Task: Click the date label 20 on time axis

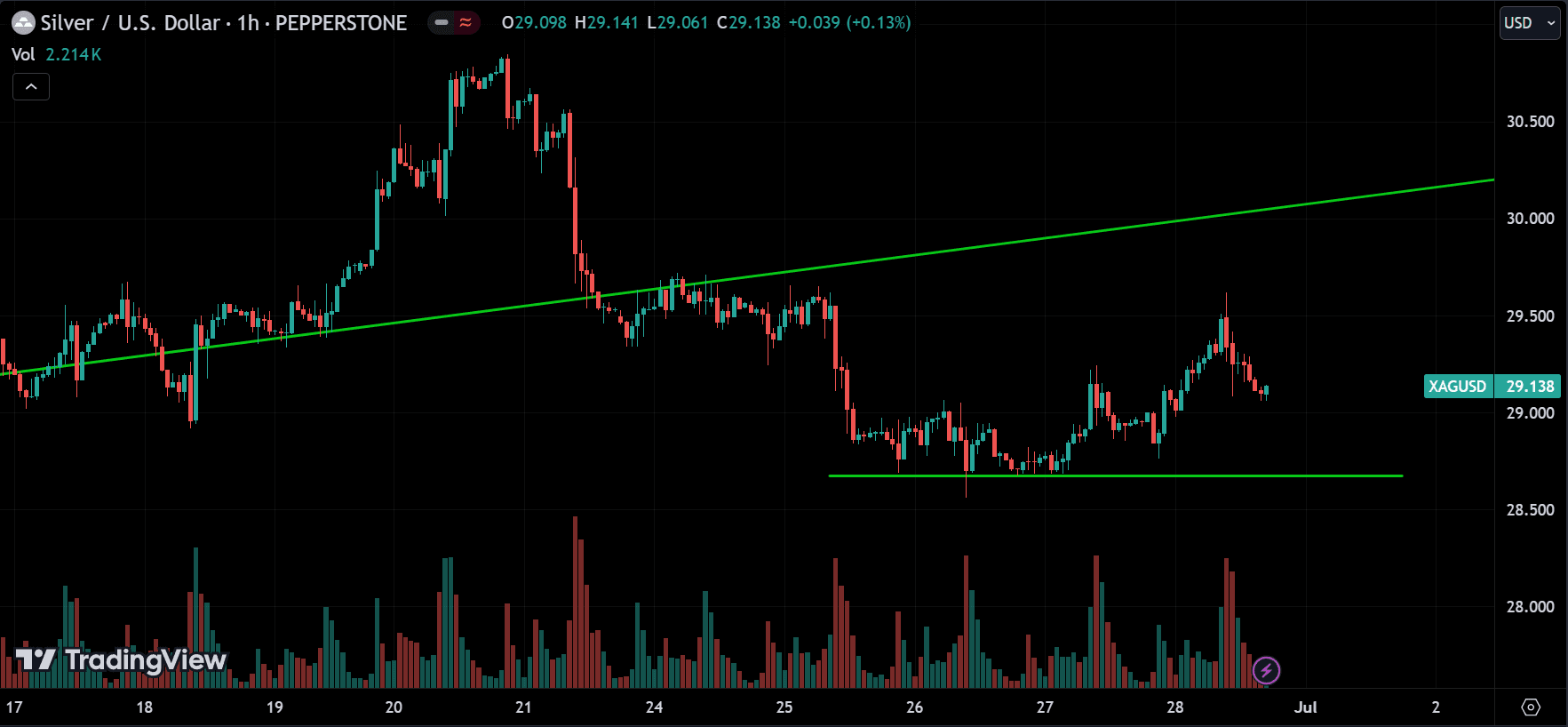Action: pos(394,707)
